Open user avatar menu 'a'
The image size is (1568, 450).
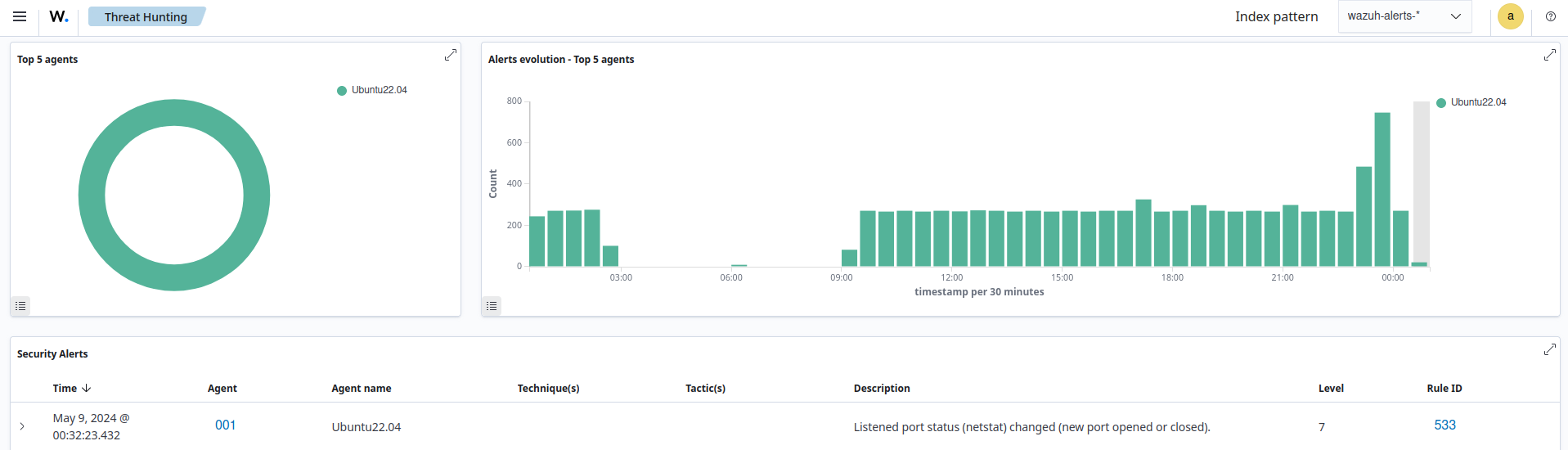click(1510, 16)
